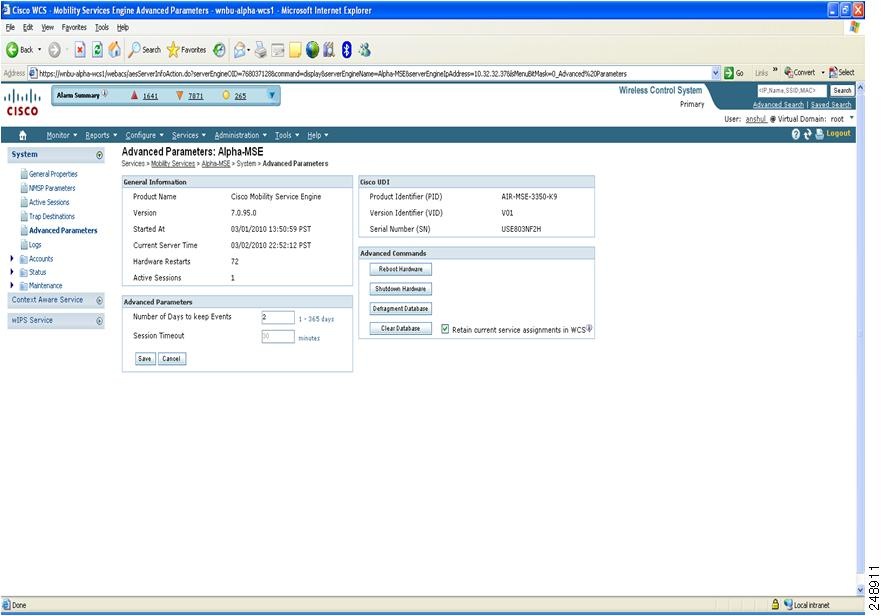Expand the Accounts tree item
883x616 pixels.
coord(11,258)
